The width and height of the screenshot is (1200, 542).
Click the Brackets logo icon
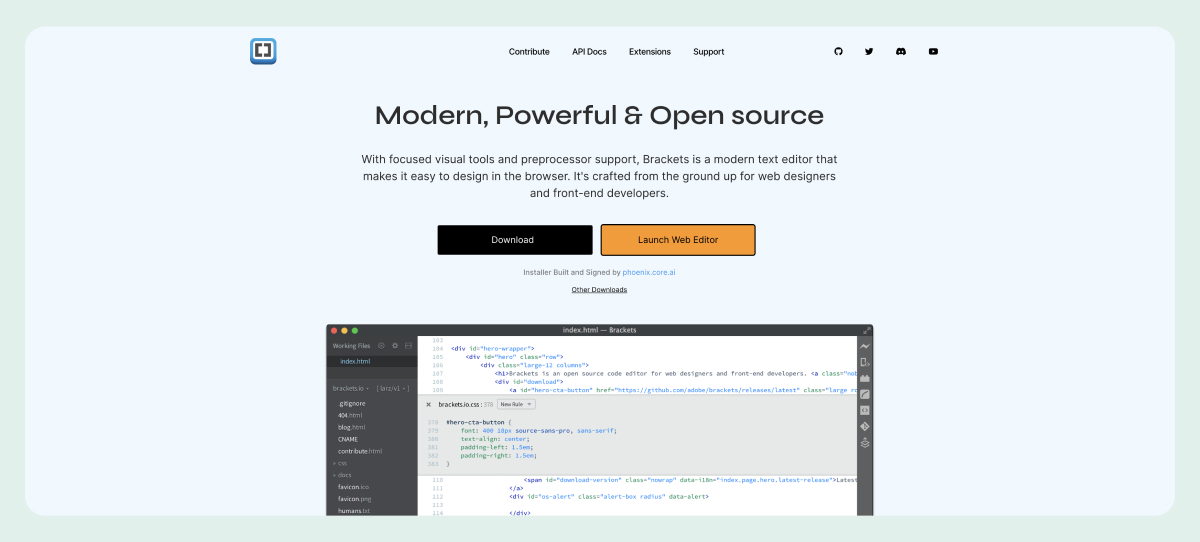pyautogui.click(x=263, y=51)
